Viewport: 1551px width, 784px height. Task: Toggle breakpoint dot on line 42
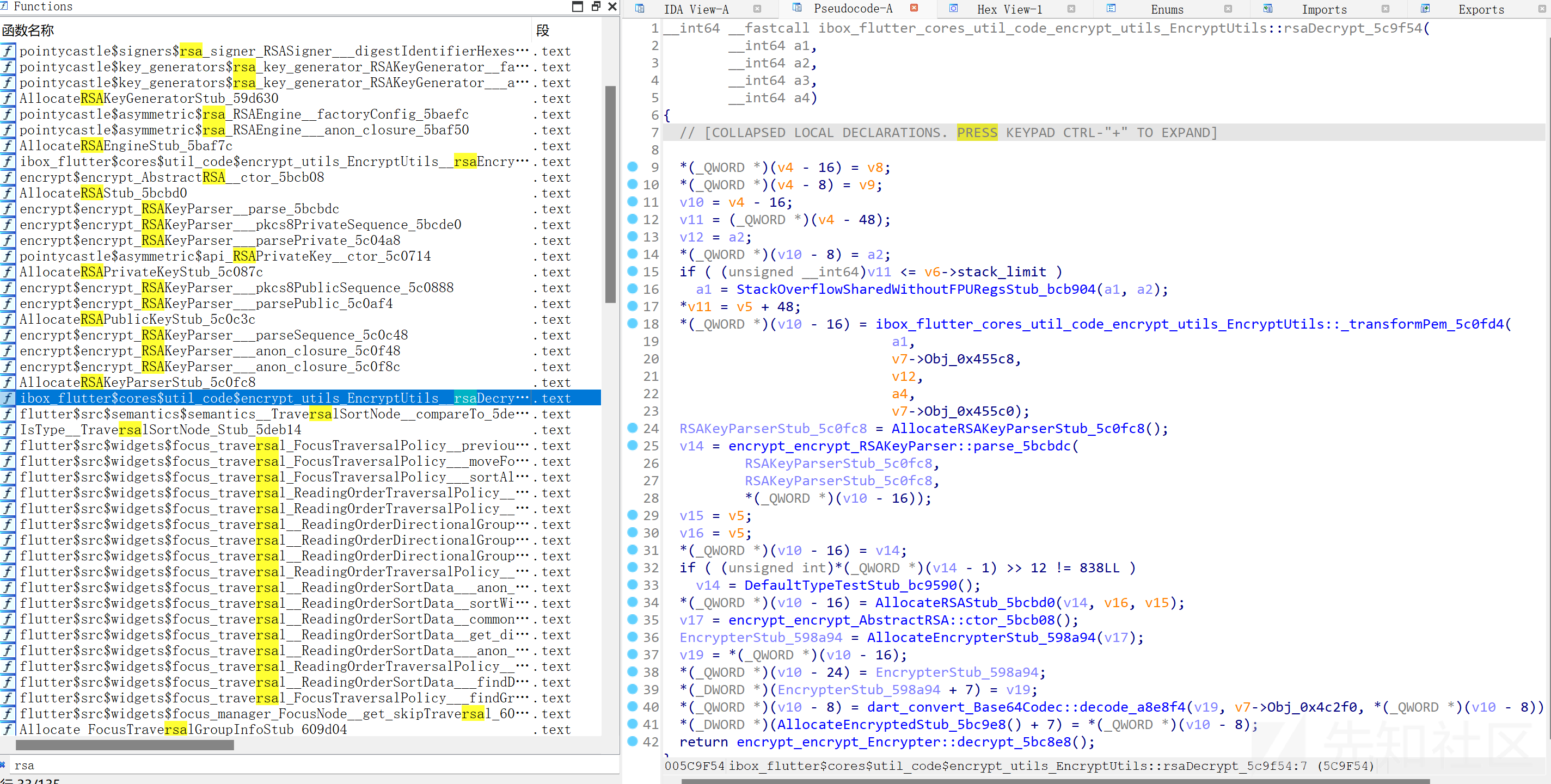coord(632,741)
